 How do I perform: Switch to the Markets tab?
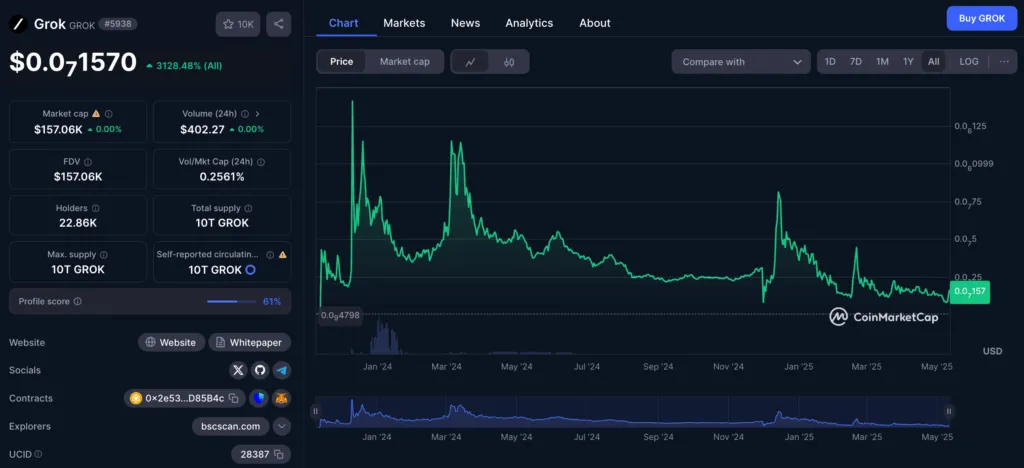coord(404,23)
